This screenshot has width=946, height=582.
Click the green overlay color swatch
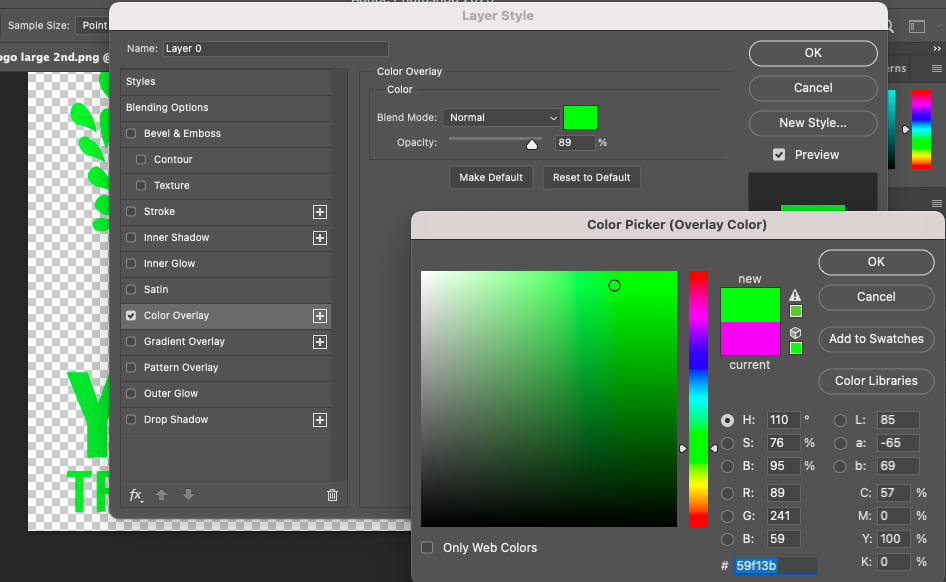pyautogui.click(x=580, y=118)
